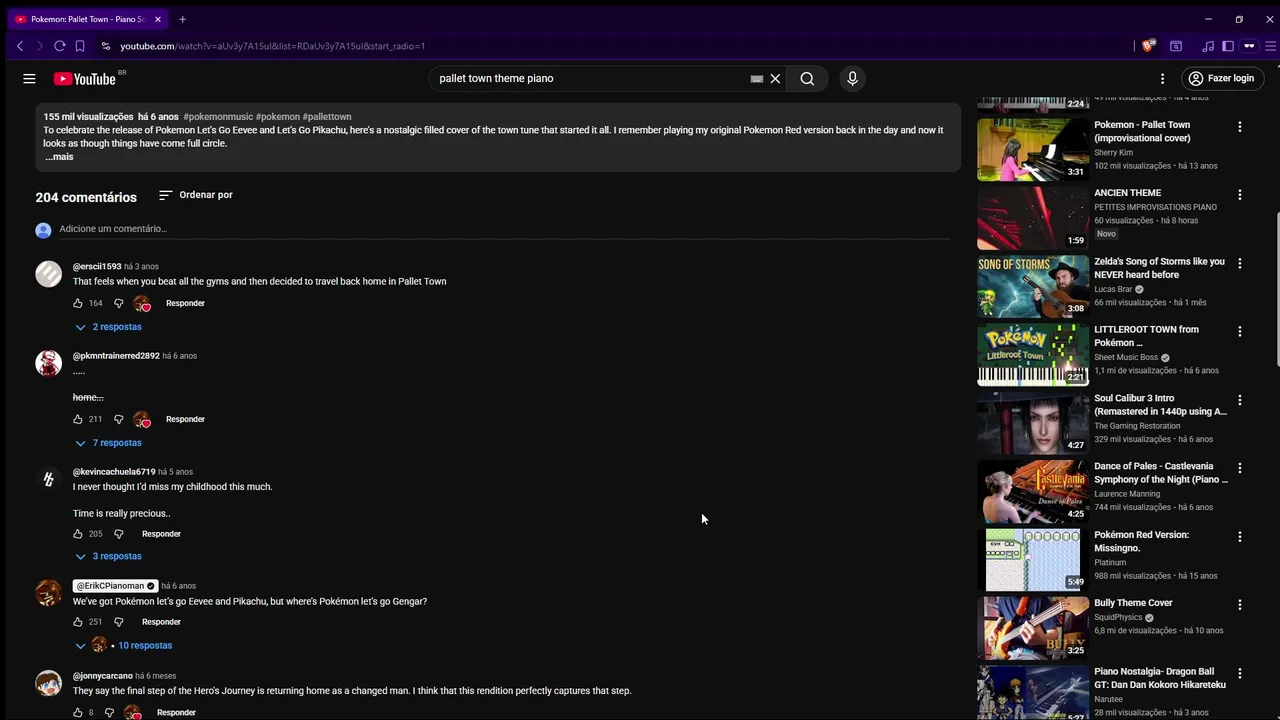Viewport: 1280px width, 720px height.
Task: Open options menu for Bully Theme Cover video
Action: point(1239,605)
